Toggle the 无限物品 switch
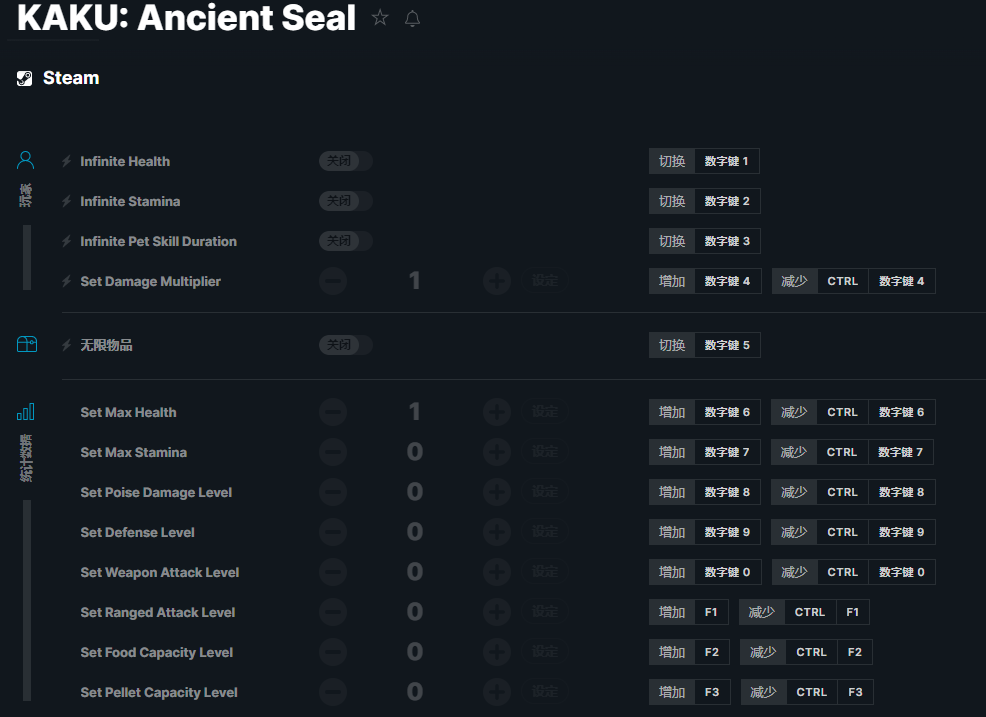 [346, 345]
